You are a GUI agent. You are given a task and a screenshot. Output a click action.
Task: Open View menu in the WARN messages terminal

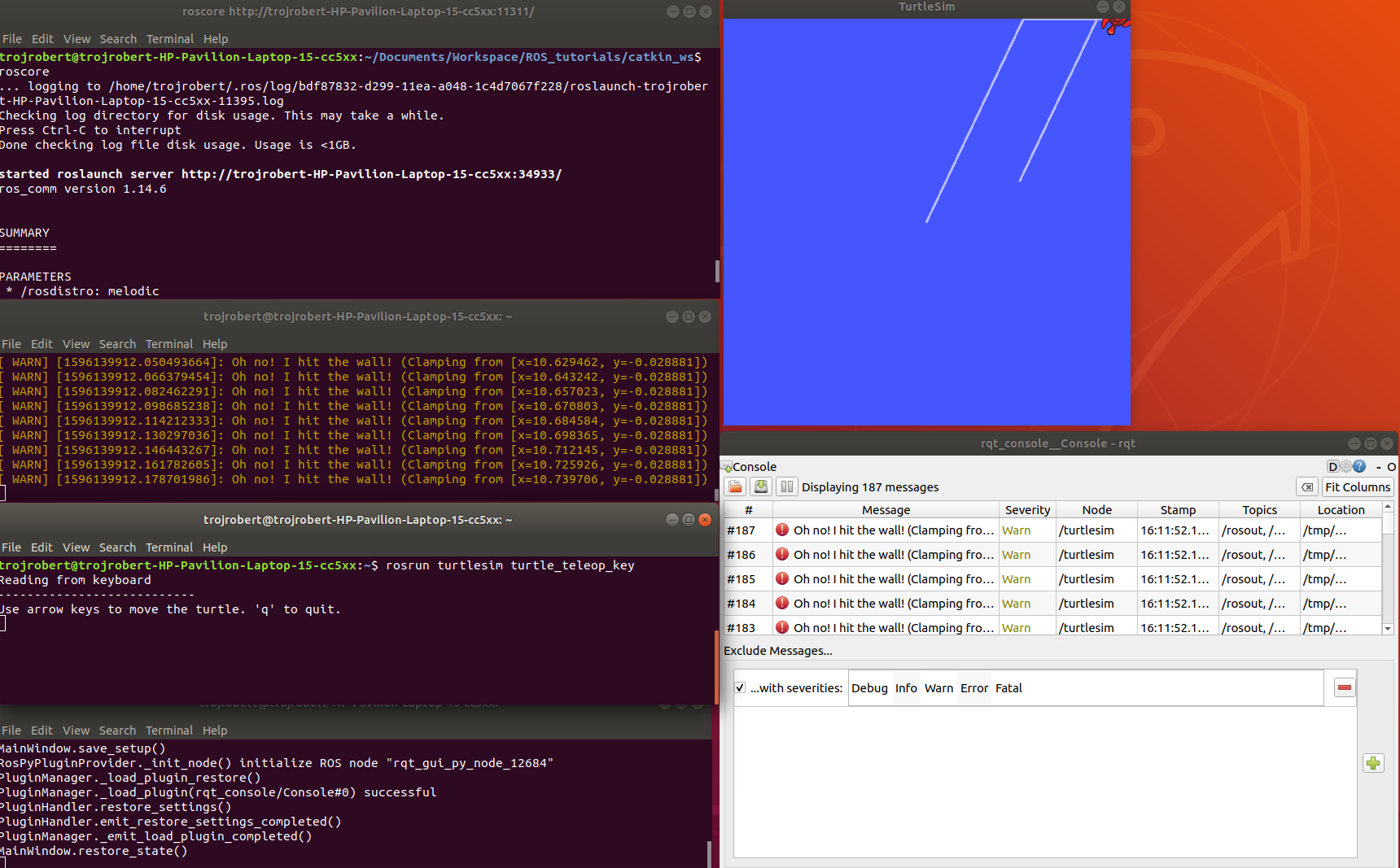click(76, 344)
